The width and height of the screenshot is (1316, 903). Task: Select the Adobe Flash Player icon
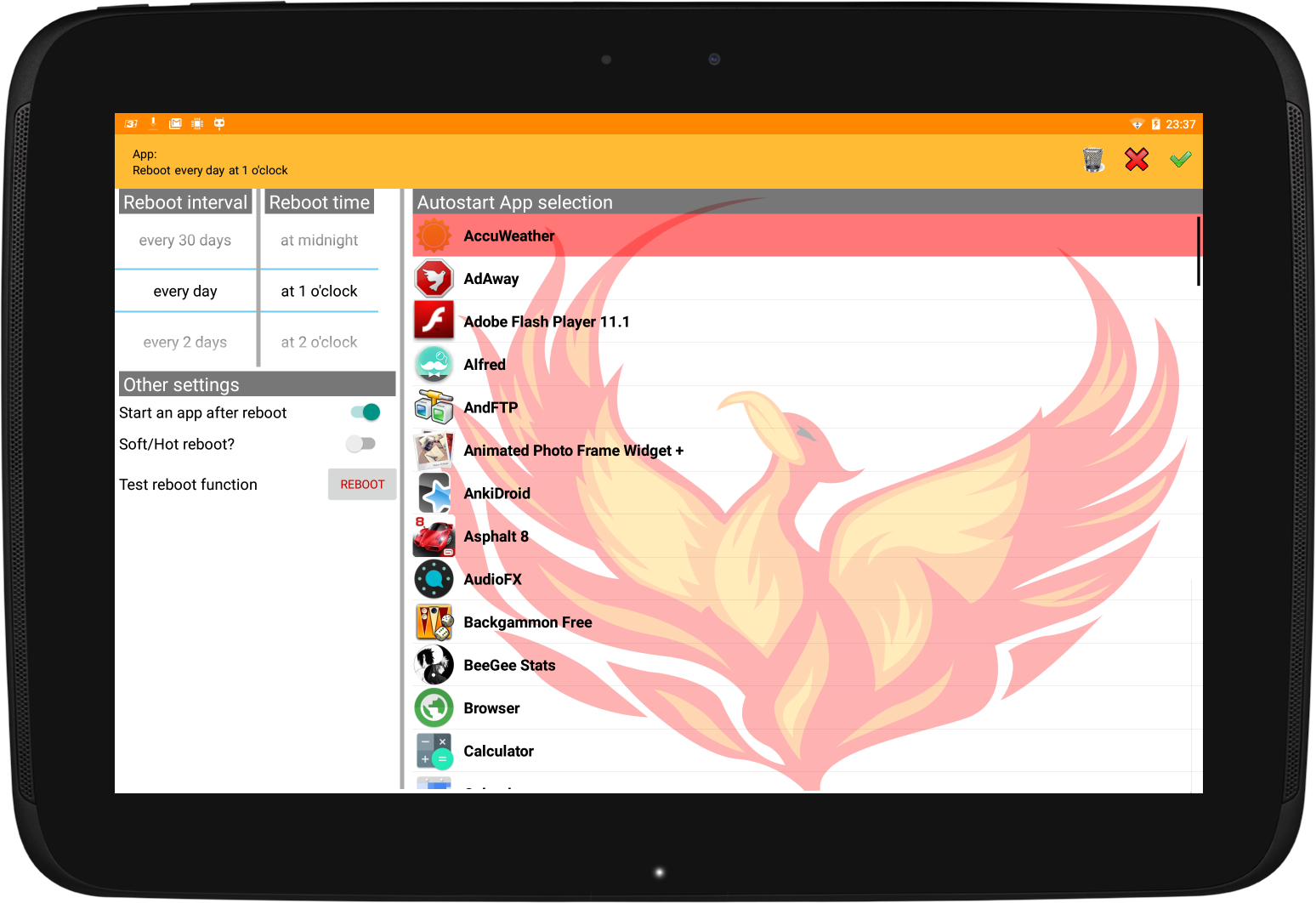(434, 321)
